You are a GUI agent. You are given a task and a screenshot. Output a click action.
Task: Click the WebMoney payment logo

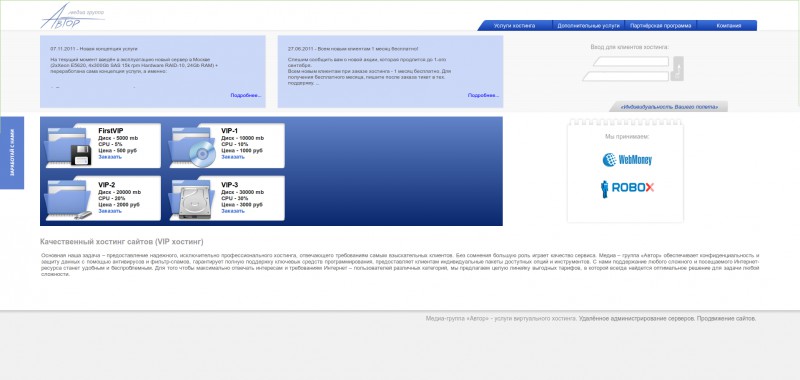point(627,160)
